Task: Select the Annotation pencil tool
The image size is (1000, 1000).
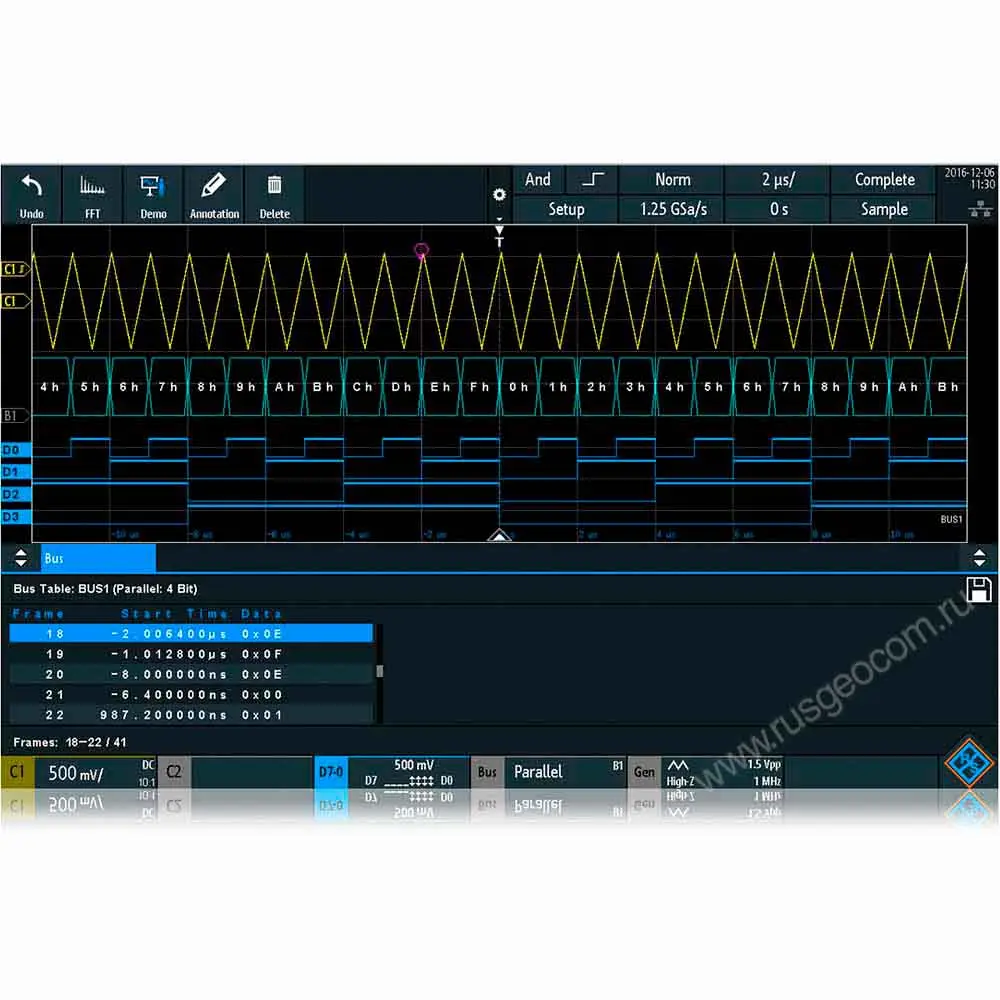Action: tap(214, 187)
